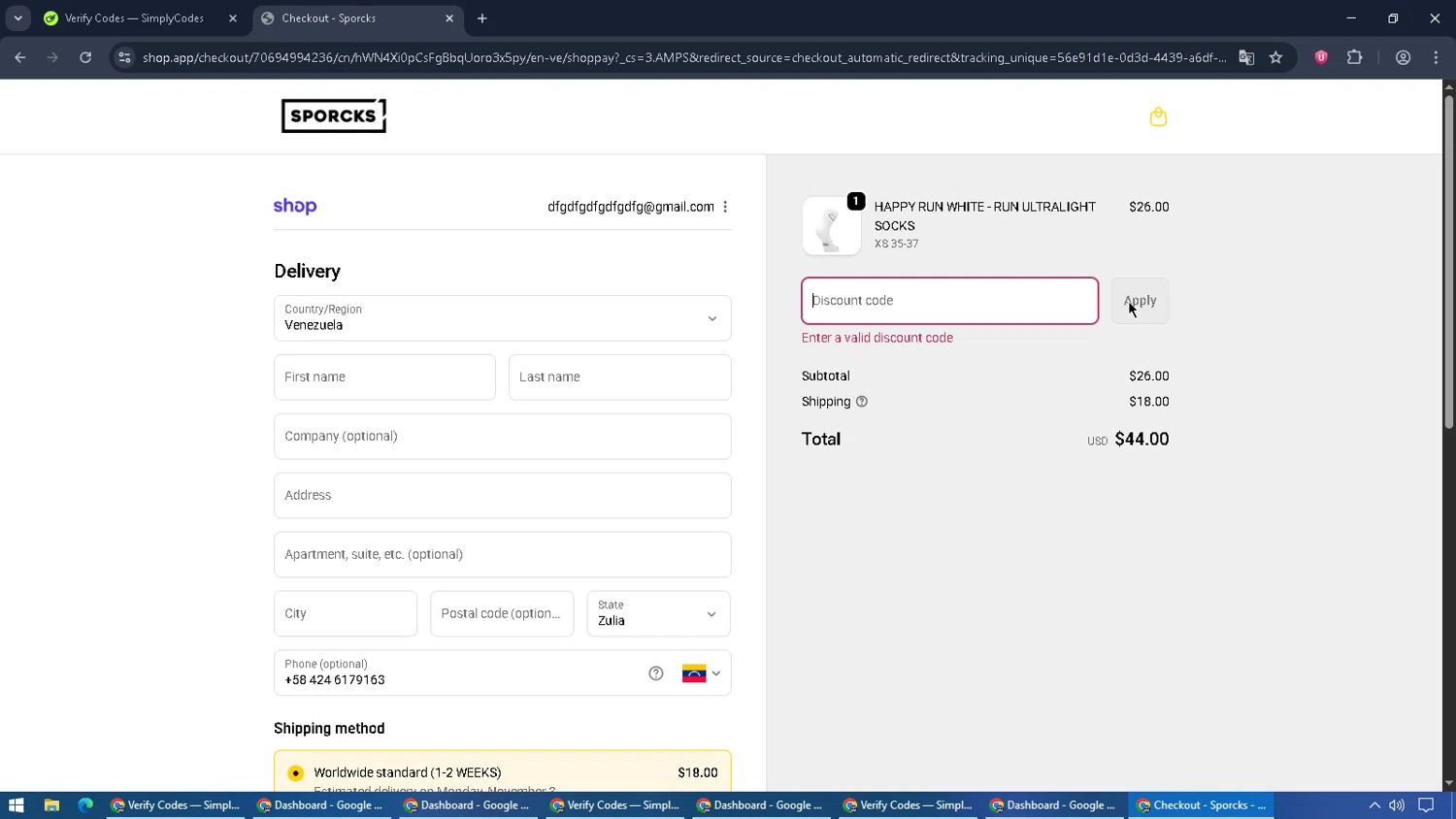Image resolution: width=1456 pixels, height=819 pixels.
Task: Go back to previous page
Action: (x=20, y=58)
